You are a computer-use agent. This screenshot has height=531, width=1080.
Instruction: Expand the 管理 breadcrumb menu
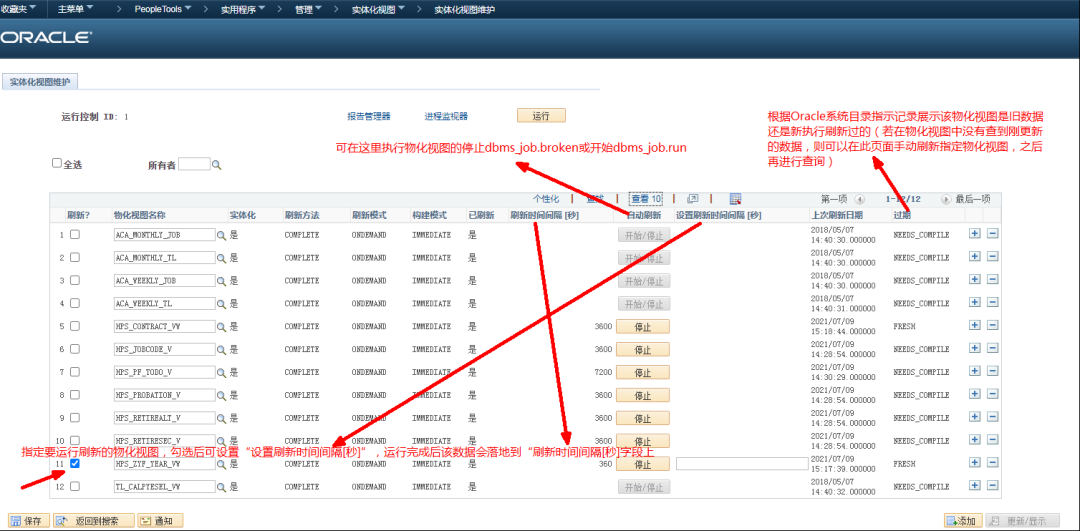(309, 10)
